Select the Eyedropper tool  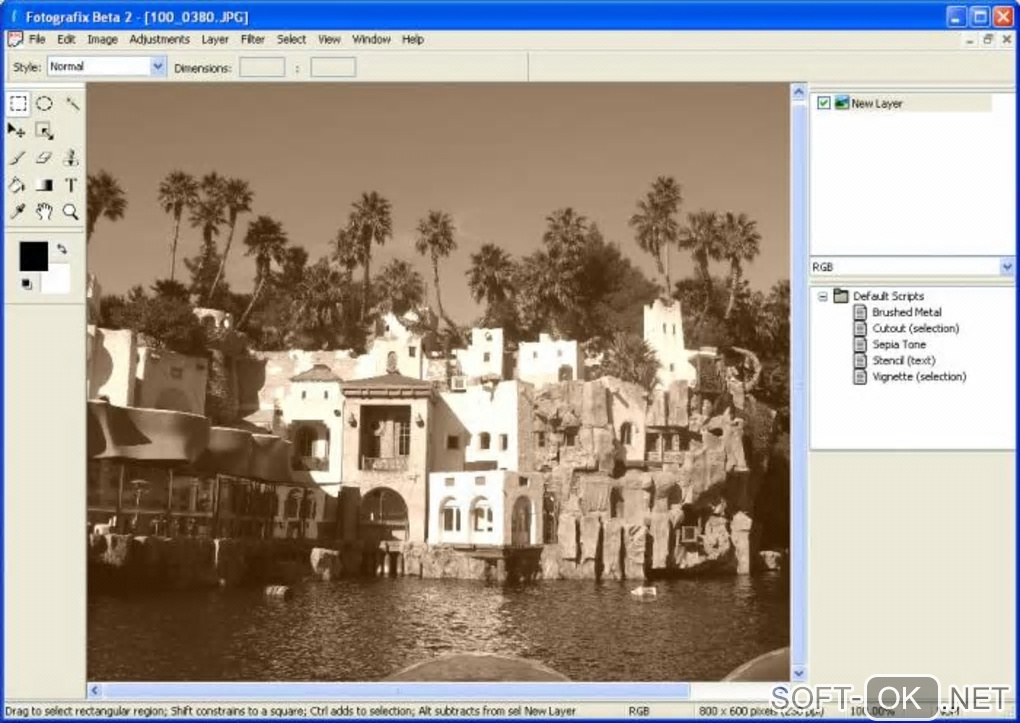17,211
